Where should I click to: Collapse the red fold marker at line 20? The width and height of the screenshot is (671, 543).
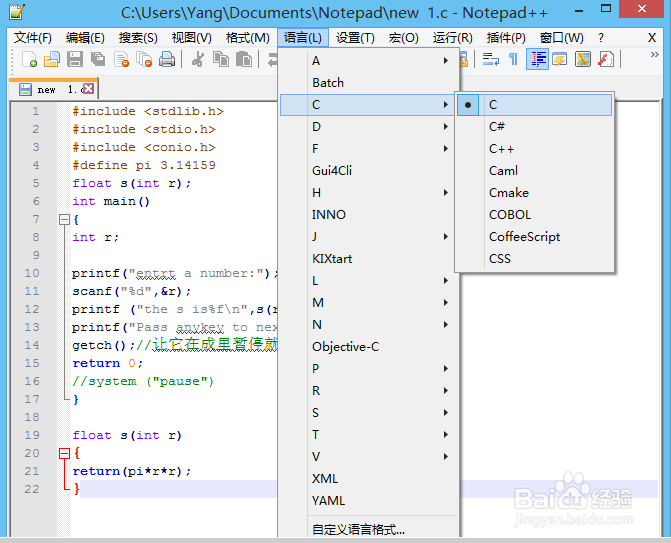[x=64, y=454]
